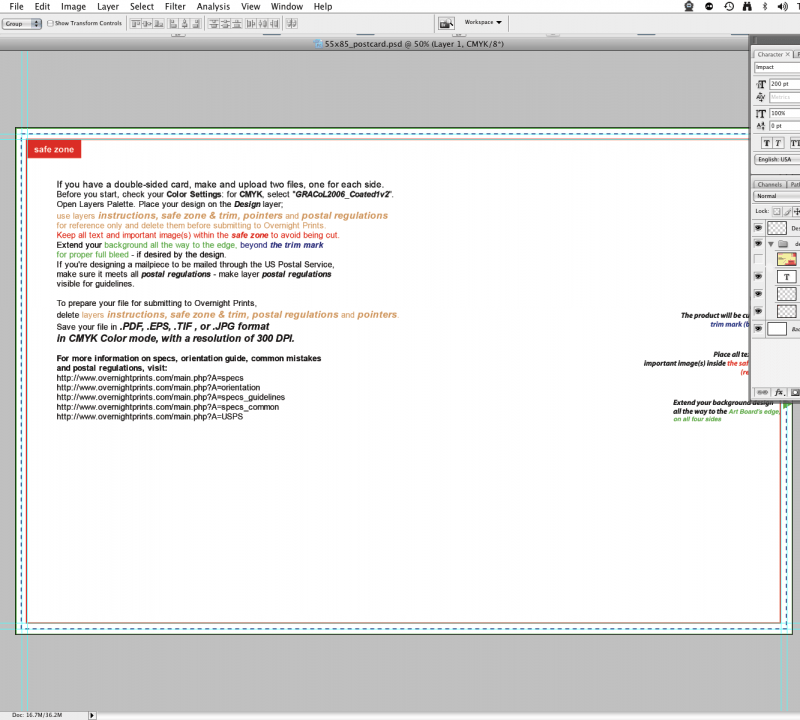This screenshot has width=800, height=720.
Task: Switch to the Channels tab
Action: [x=769, y=185]
